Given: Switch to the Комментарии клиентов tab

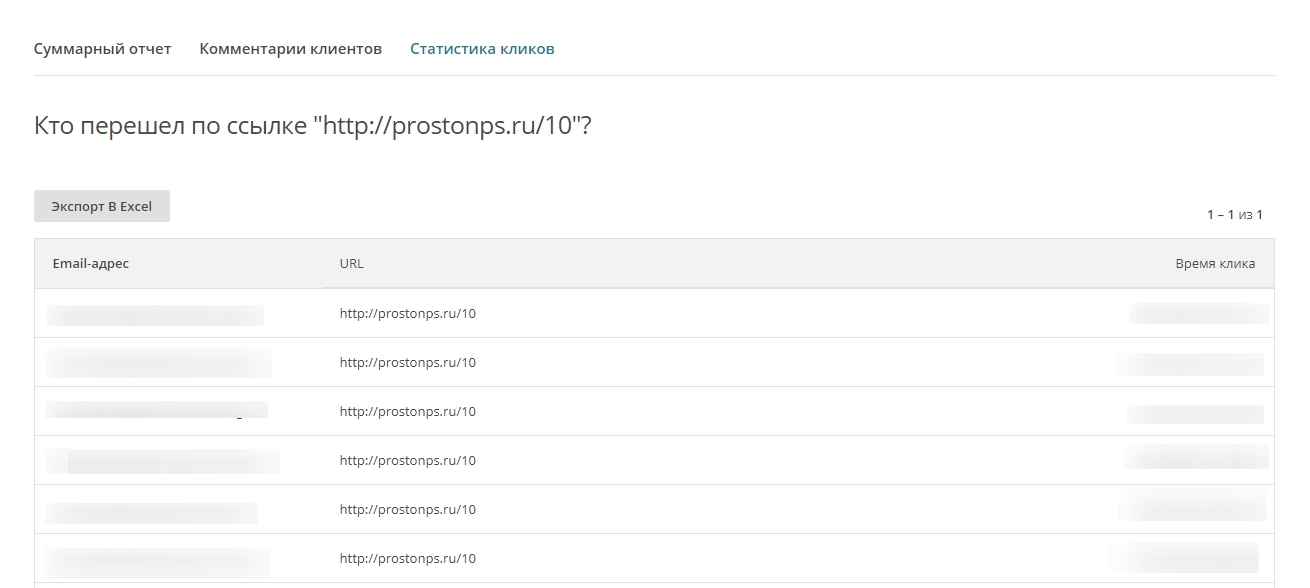Looking at the screenshot, I should 290,49.
